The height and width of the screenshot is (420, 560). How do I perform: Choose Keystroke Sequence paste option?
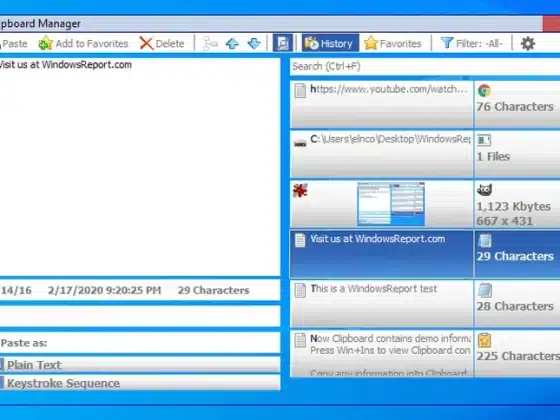pyautogui.click(x=140, y=383)
